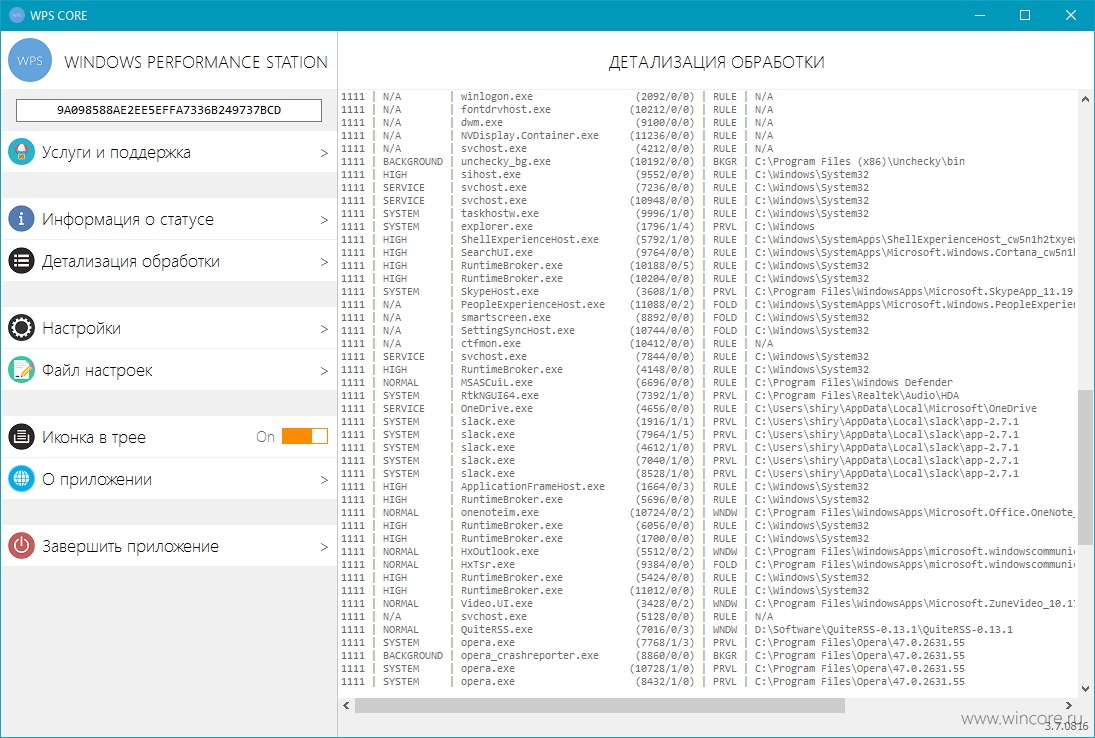Select the SkypeHost.exe process entry
The image size is (1095, 738).
[708, 291]
